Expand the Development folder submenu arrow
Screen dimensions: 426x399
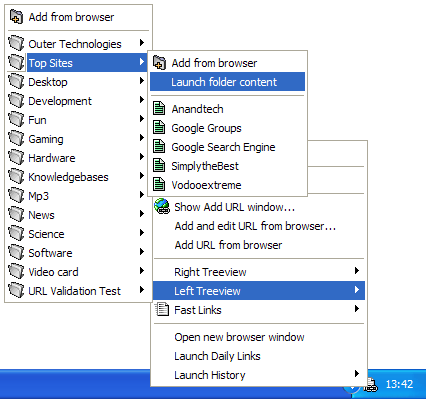click(x=142, y=99)
